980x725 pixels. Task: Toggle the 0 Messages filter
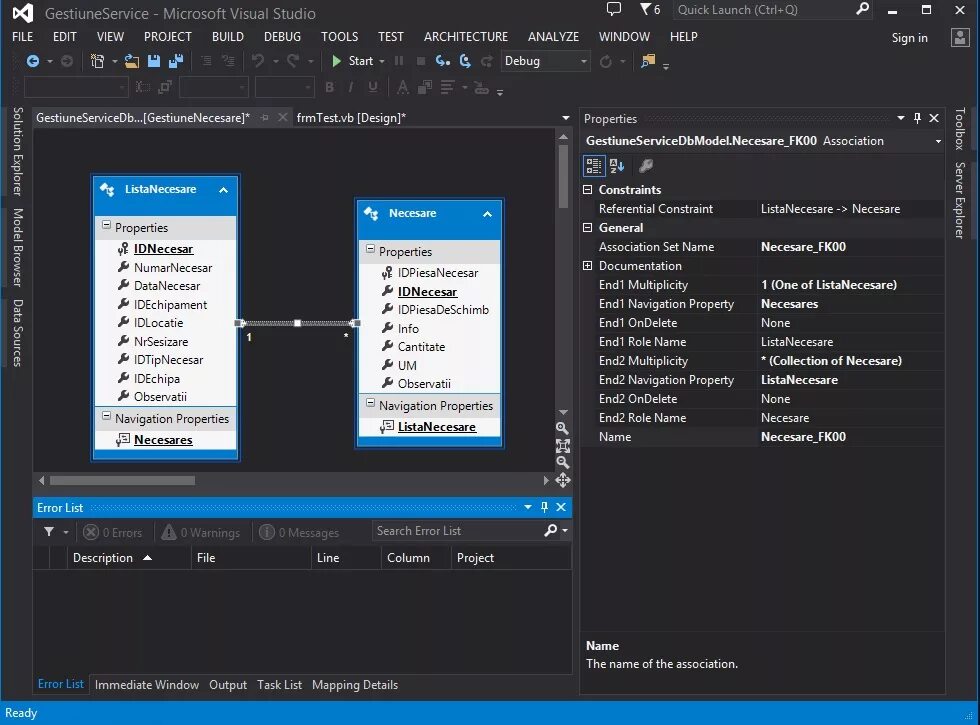point(299,532)
